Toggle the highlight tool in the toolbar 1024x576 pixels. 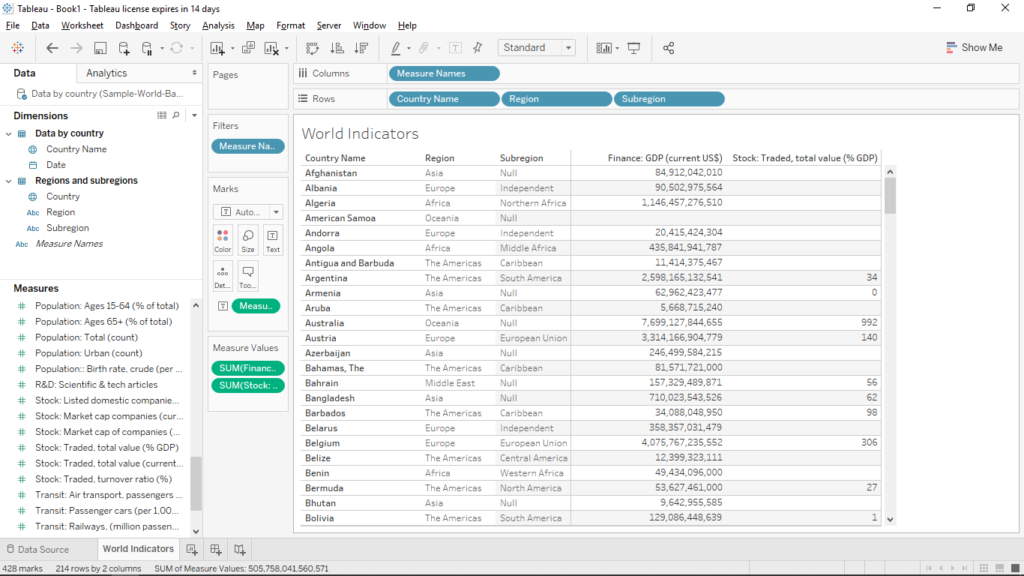click(x=398, y=47)
